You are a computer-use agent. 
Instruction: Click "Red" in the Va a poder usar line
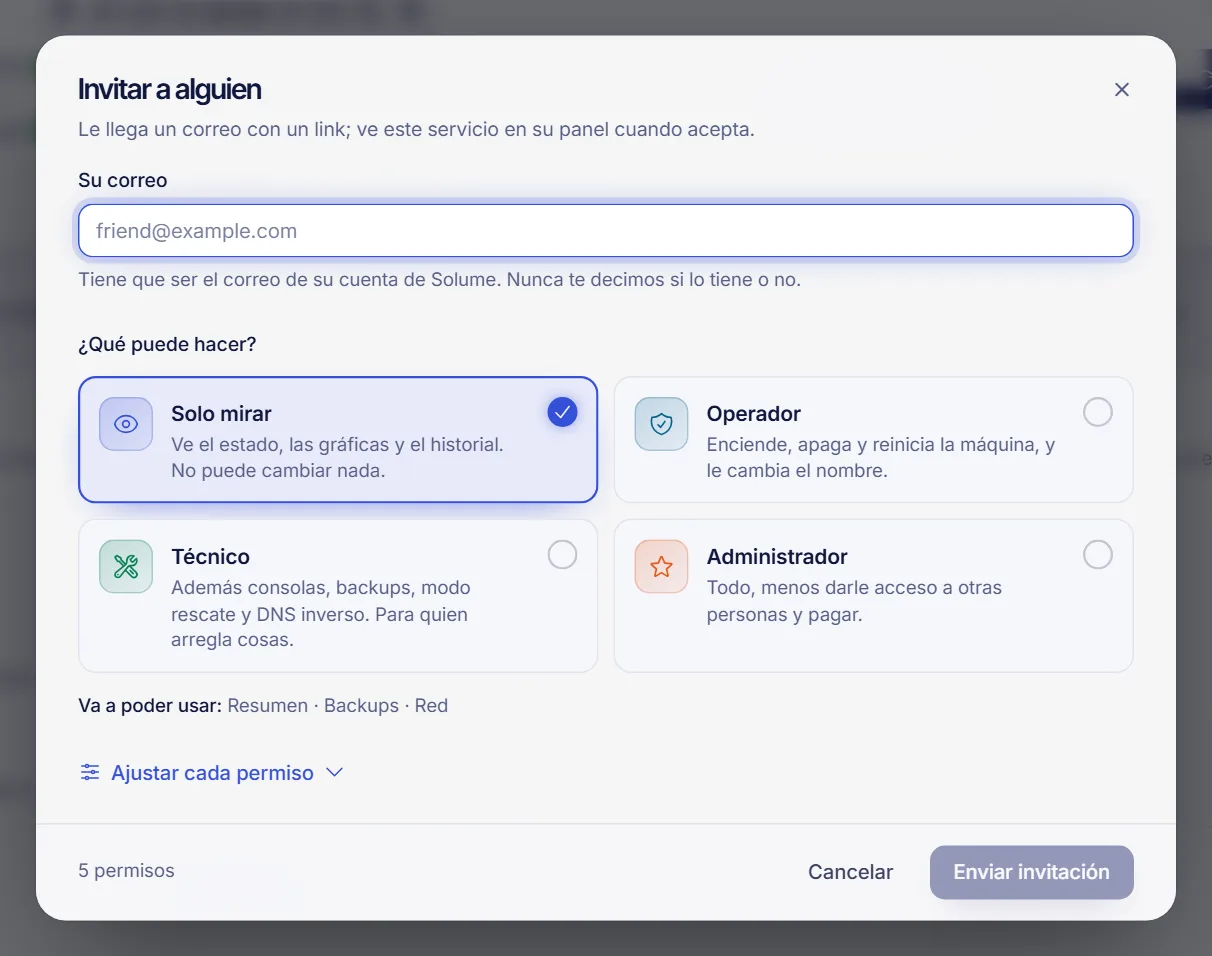point(431,705)
